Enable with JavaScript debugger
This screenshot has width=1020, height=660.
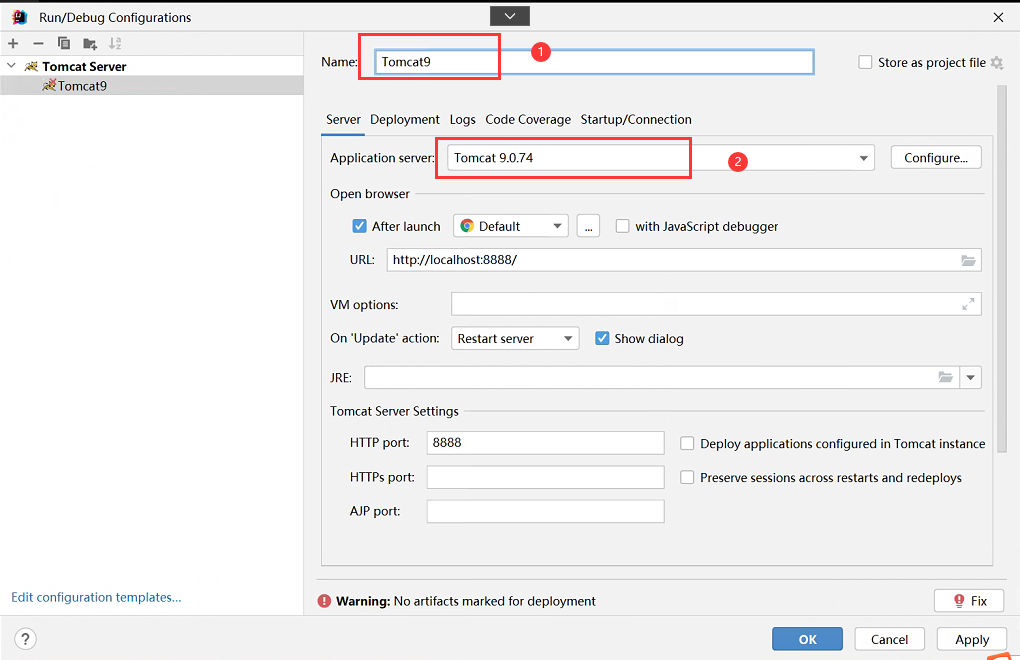coord(623,226)
